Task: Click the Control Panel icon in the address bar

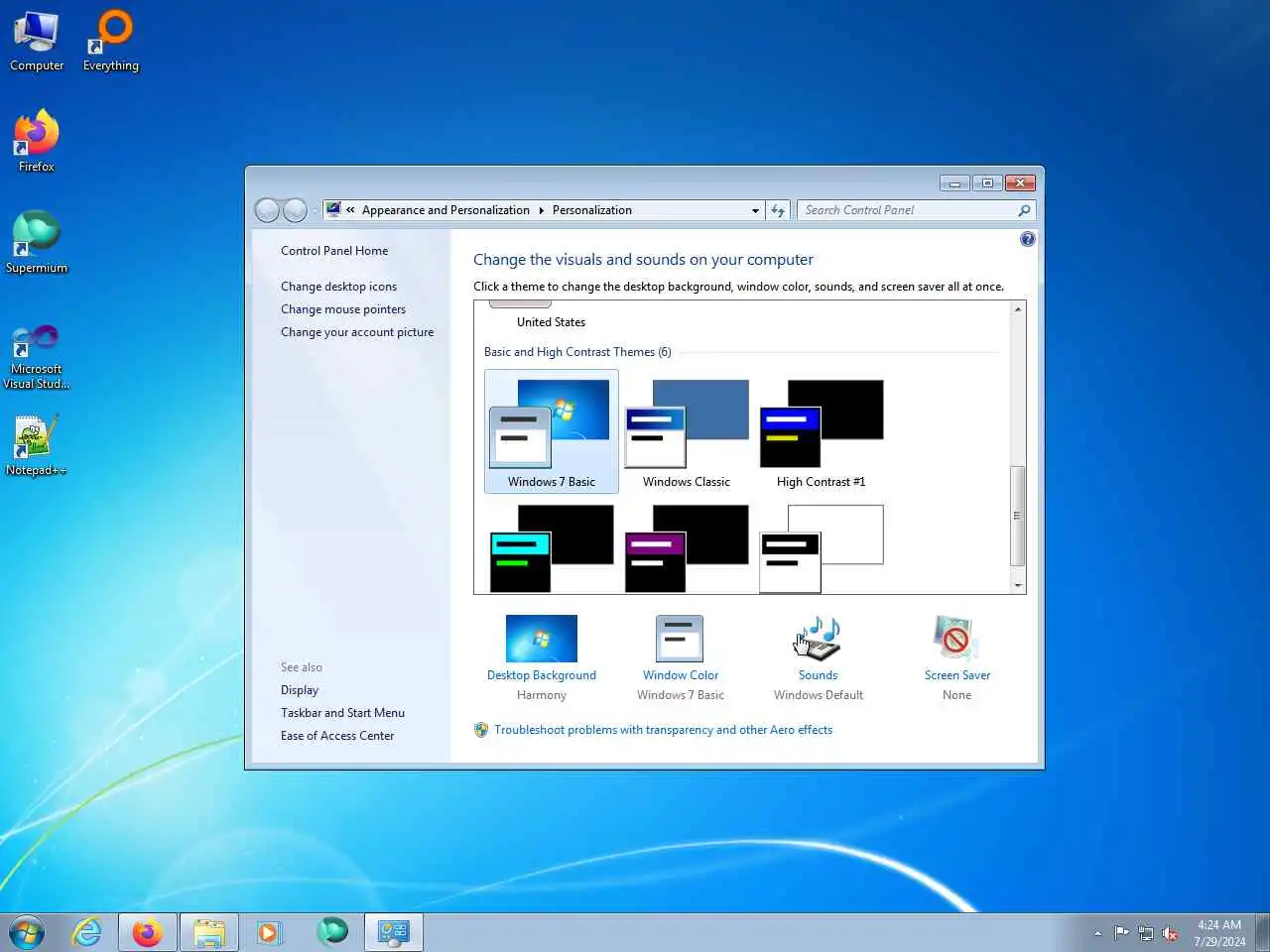Action: (333, 209)
